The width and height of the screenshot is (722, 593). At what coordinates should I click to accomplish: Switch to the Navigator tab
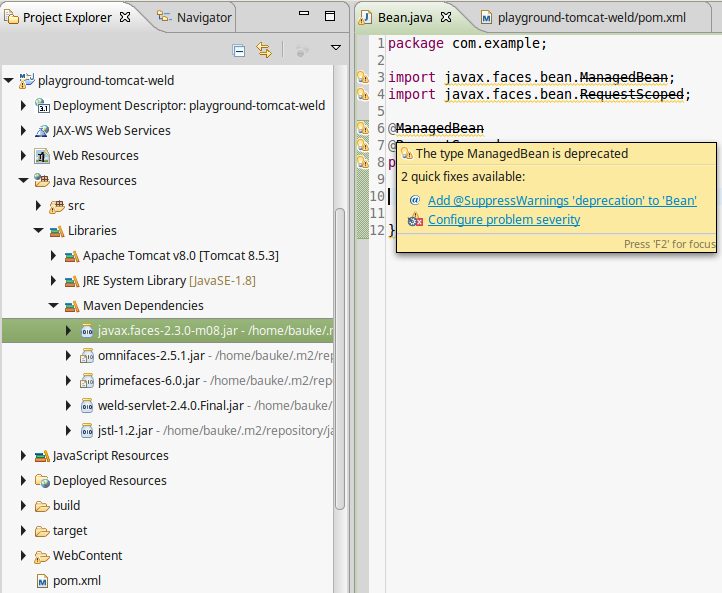pyautogui.click(x=194, y=17)
